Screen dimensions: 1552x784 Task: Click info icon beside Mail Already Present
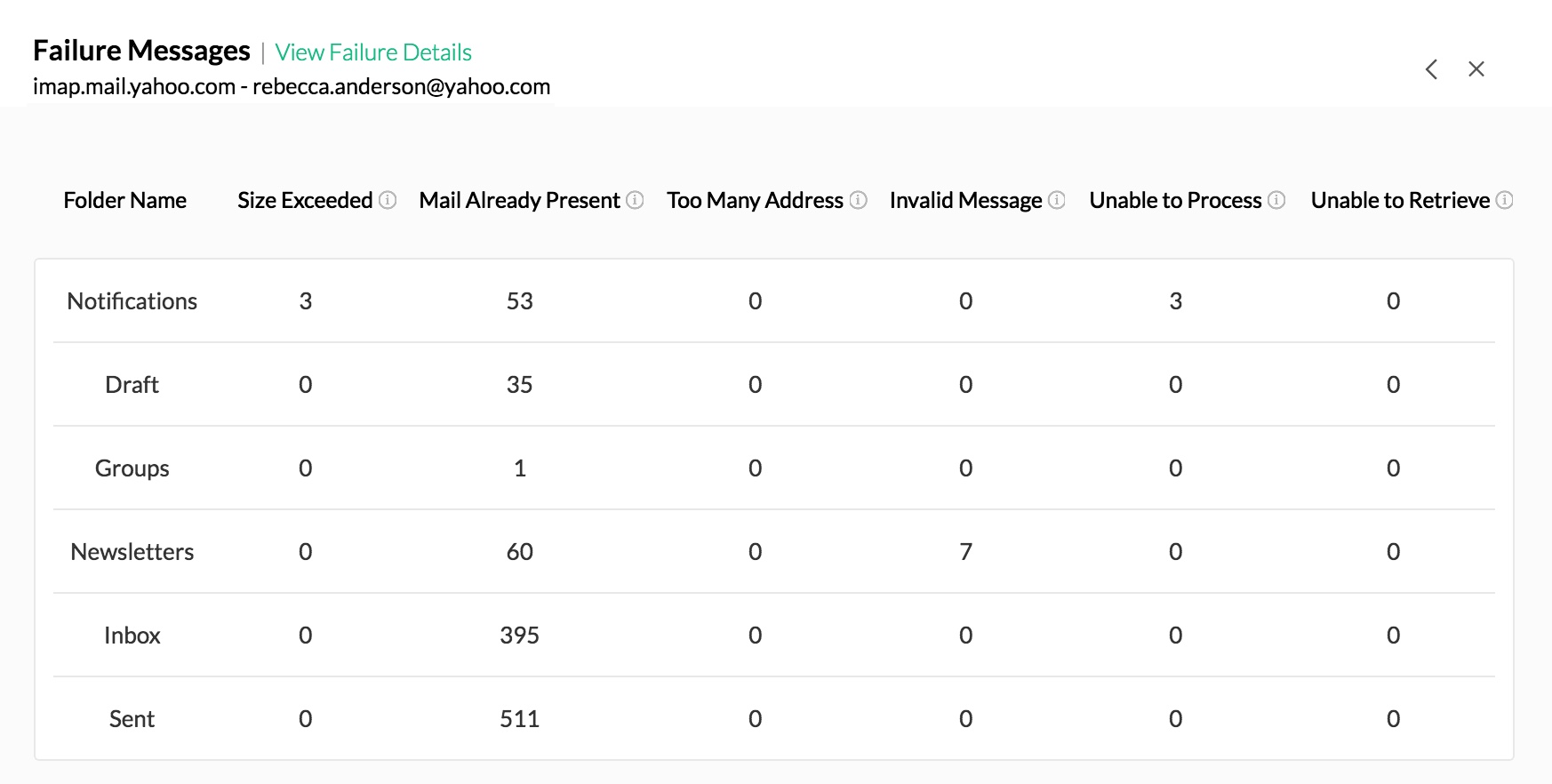pyautogui.click(x=635, y=200)
